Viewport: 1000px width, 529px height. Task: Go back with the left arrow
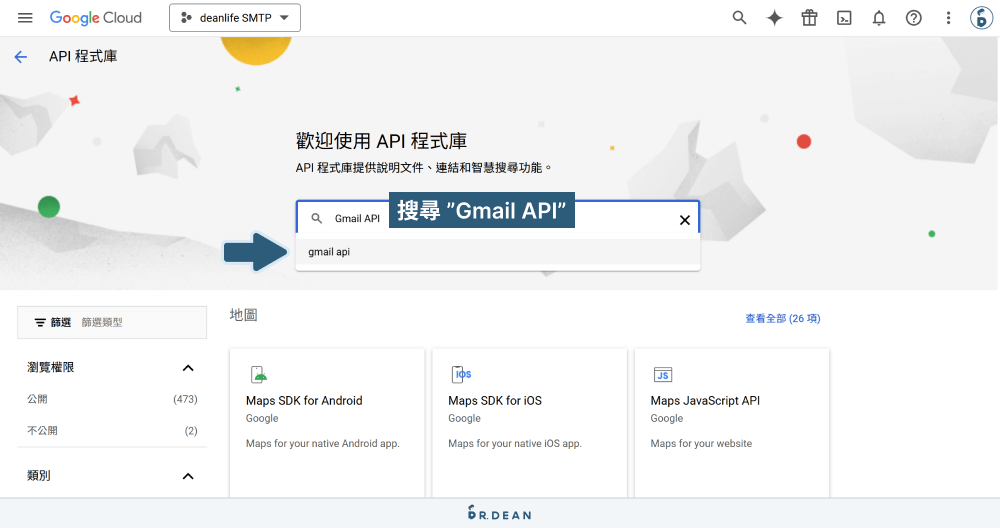(x=21, y=57)
